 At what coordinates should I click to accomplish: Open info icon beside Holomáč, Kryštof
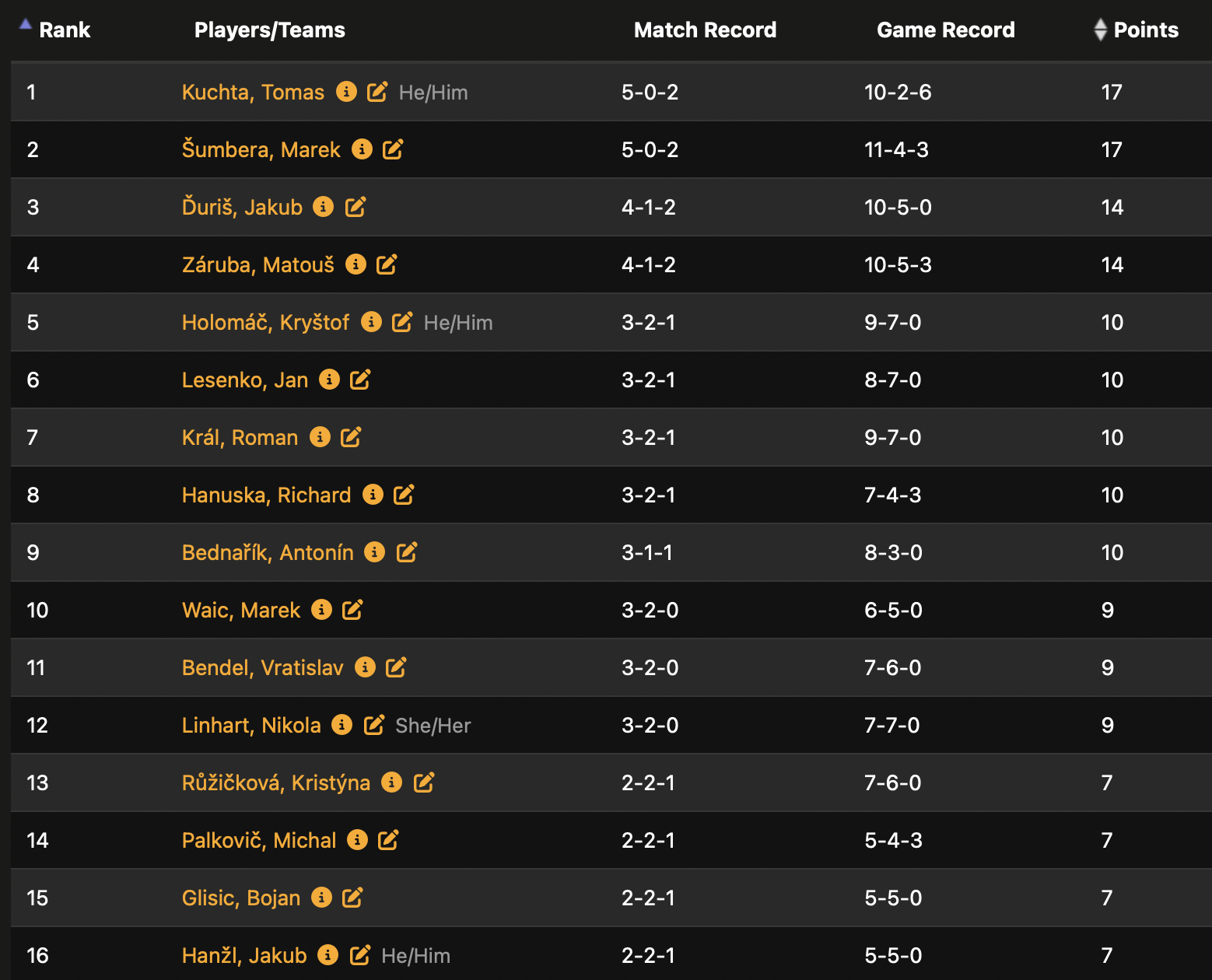click(371, 322)
